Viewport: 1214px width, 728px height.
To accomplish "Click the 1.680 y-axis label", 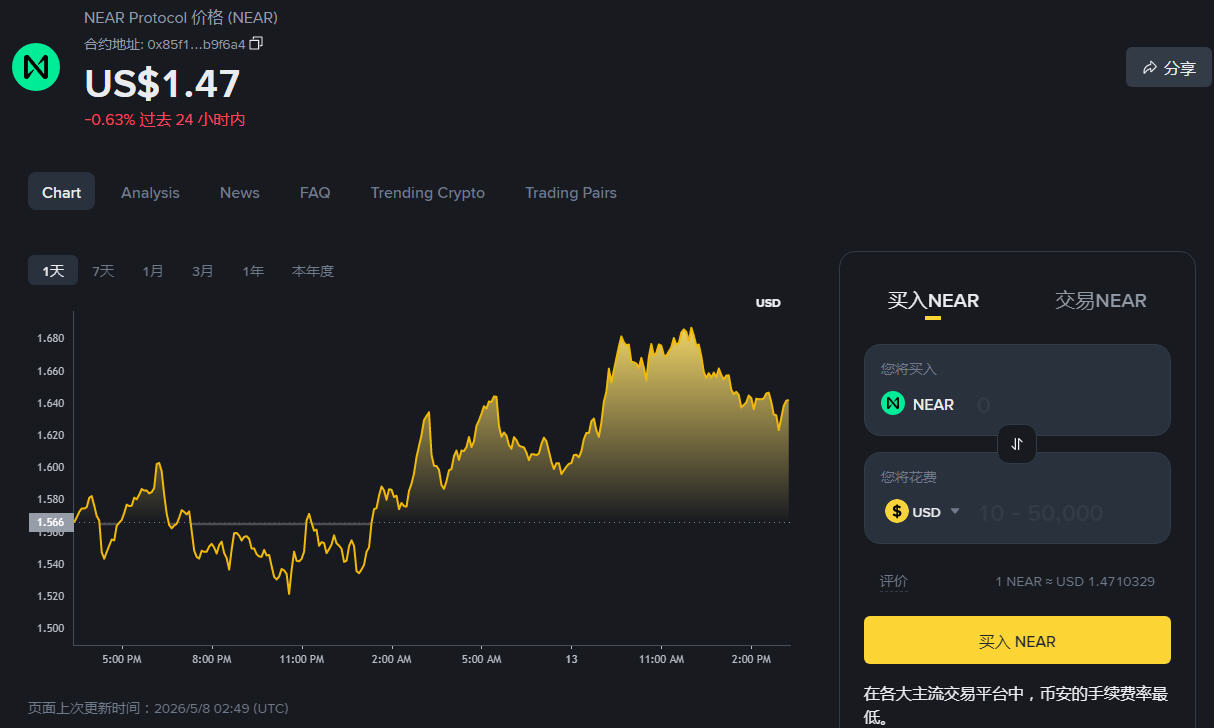I will pos(50,338).
